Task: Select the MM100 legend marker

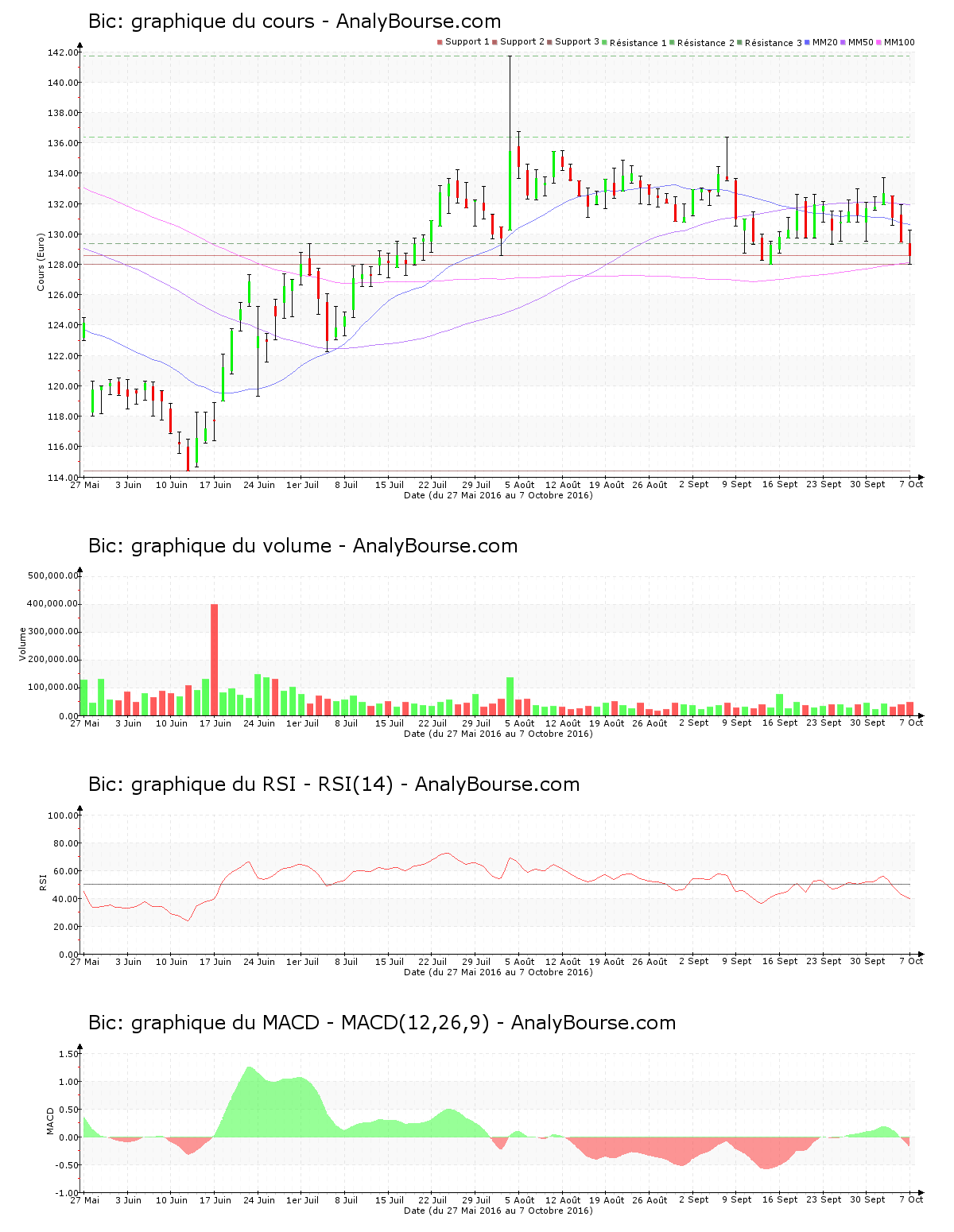Action: [877, 41]
